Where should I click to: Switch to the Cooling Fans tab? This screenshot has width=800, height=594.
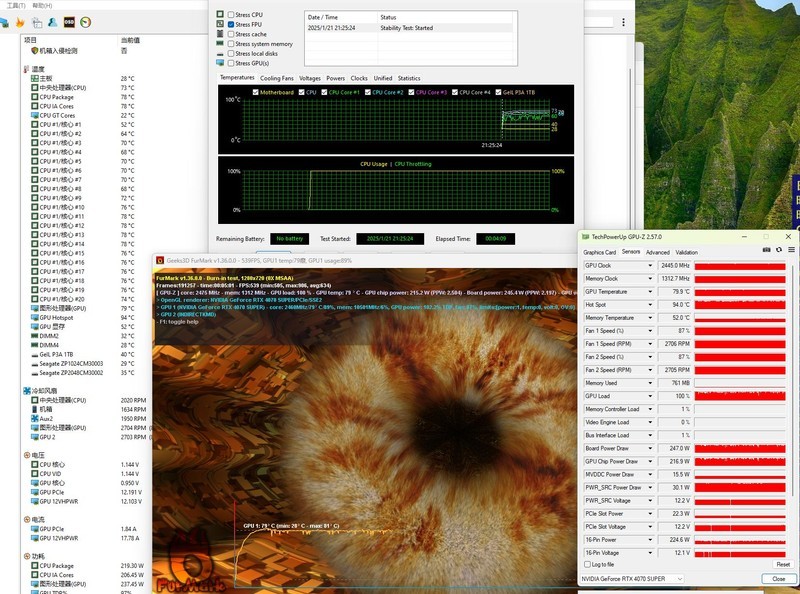tap(277, 77)
